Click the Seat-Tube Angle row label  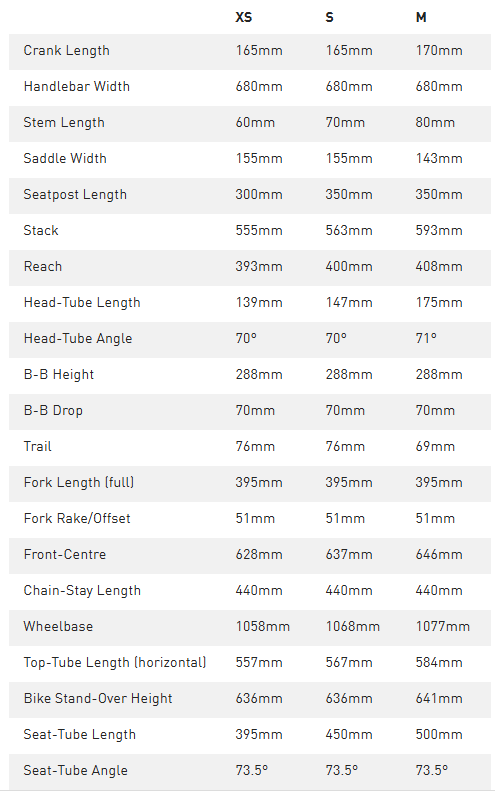coord(75,771)
